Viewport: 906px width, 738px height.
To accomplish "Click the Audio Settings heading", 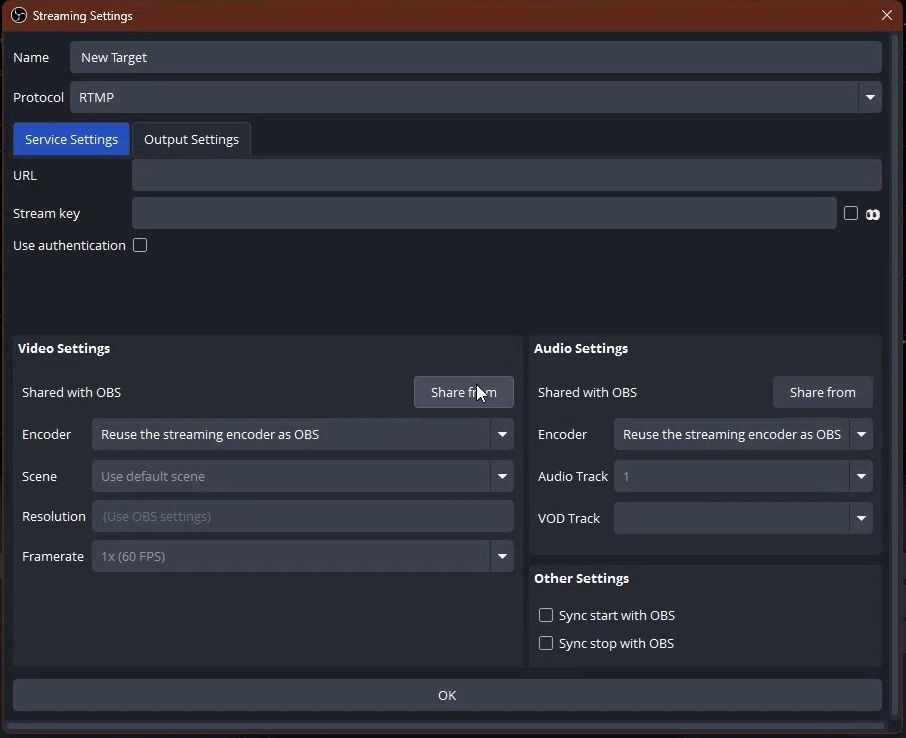I will (581, 348).
